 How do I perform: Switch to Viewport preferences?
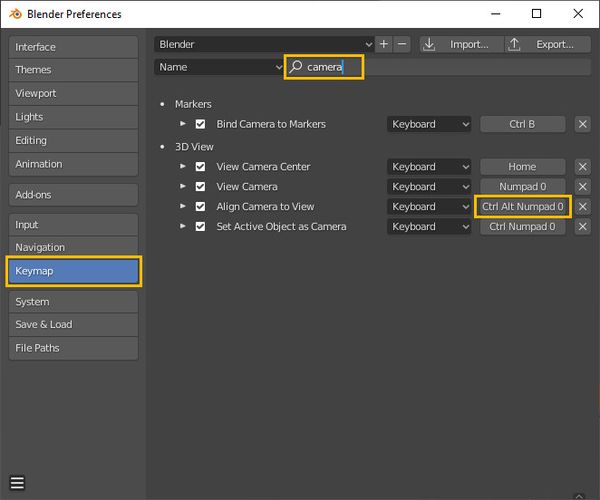tap(73, 93)
